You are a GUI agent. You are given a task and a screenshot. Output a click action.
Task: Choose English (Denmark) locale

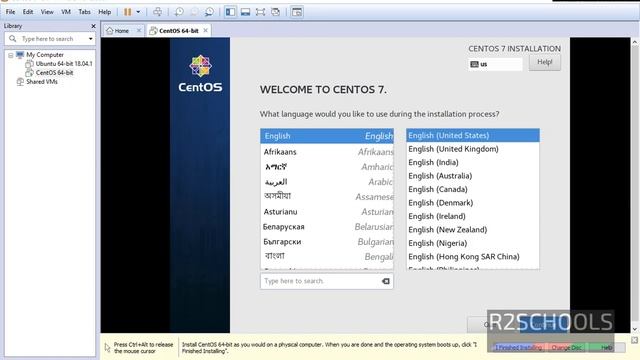click(x=473, y=203)
